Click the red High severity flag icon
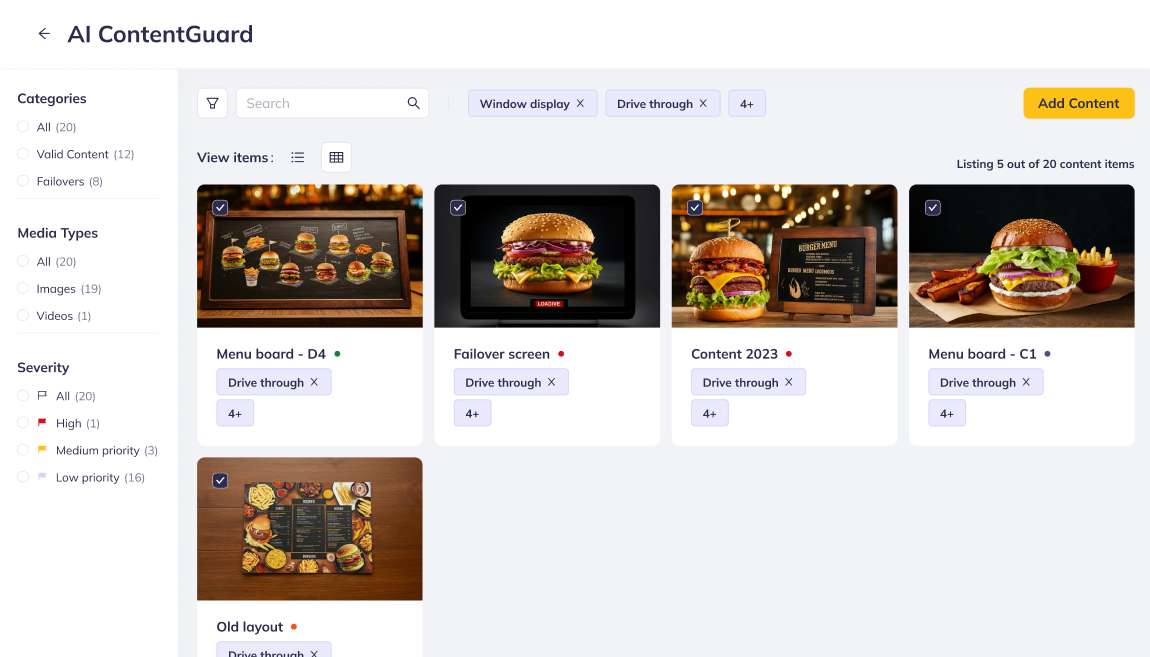This screenshot has height=657, width=1150. pos(42,422)
